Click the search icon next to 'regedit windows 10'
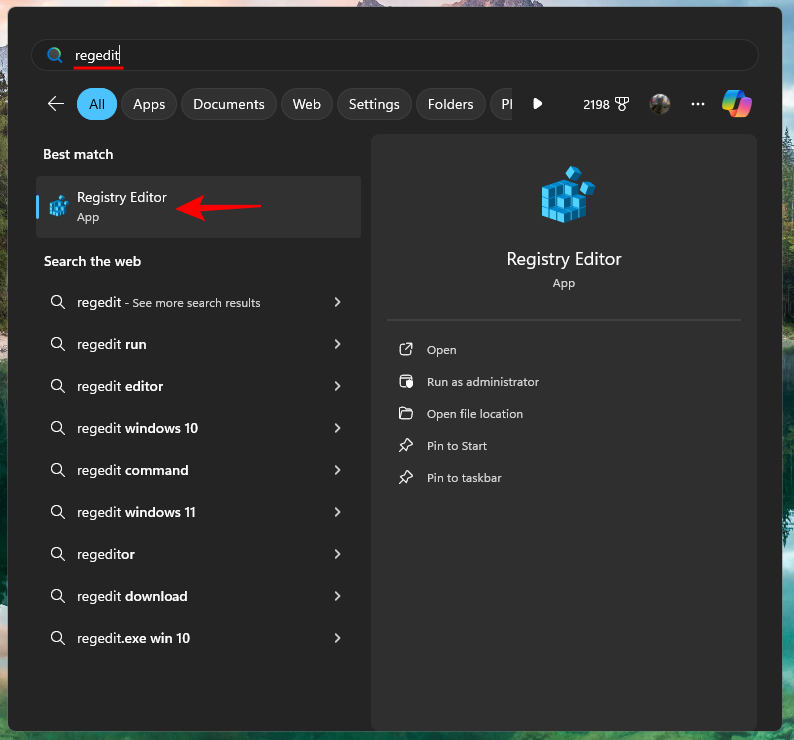 click(x=58, y=429)
